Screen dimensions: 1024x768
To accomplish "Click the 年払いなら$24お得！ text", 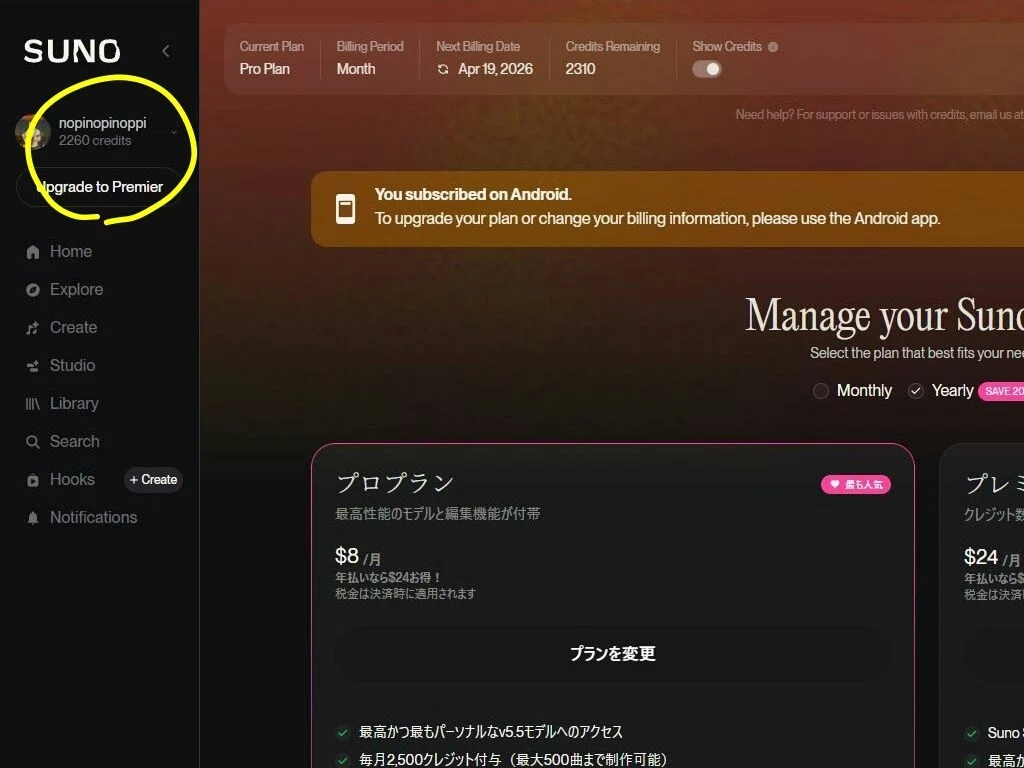I will tap(389, 578).
